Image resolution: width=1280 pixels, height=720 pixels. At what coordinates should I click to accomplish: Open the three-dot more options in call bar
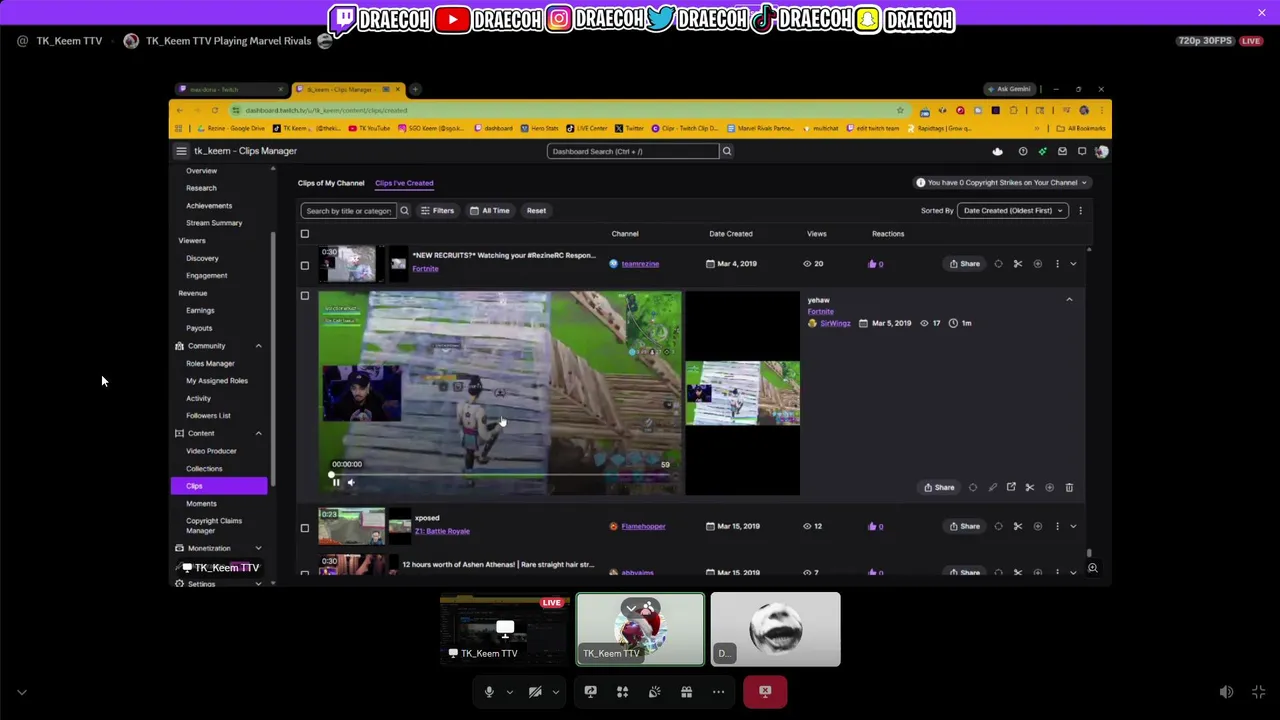click(718, 691)
